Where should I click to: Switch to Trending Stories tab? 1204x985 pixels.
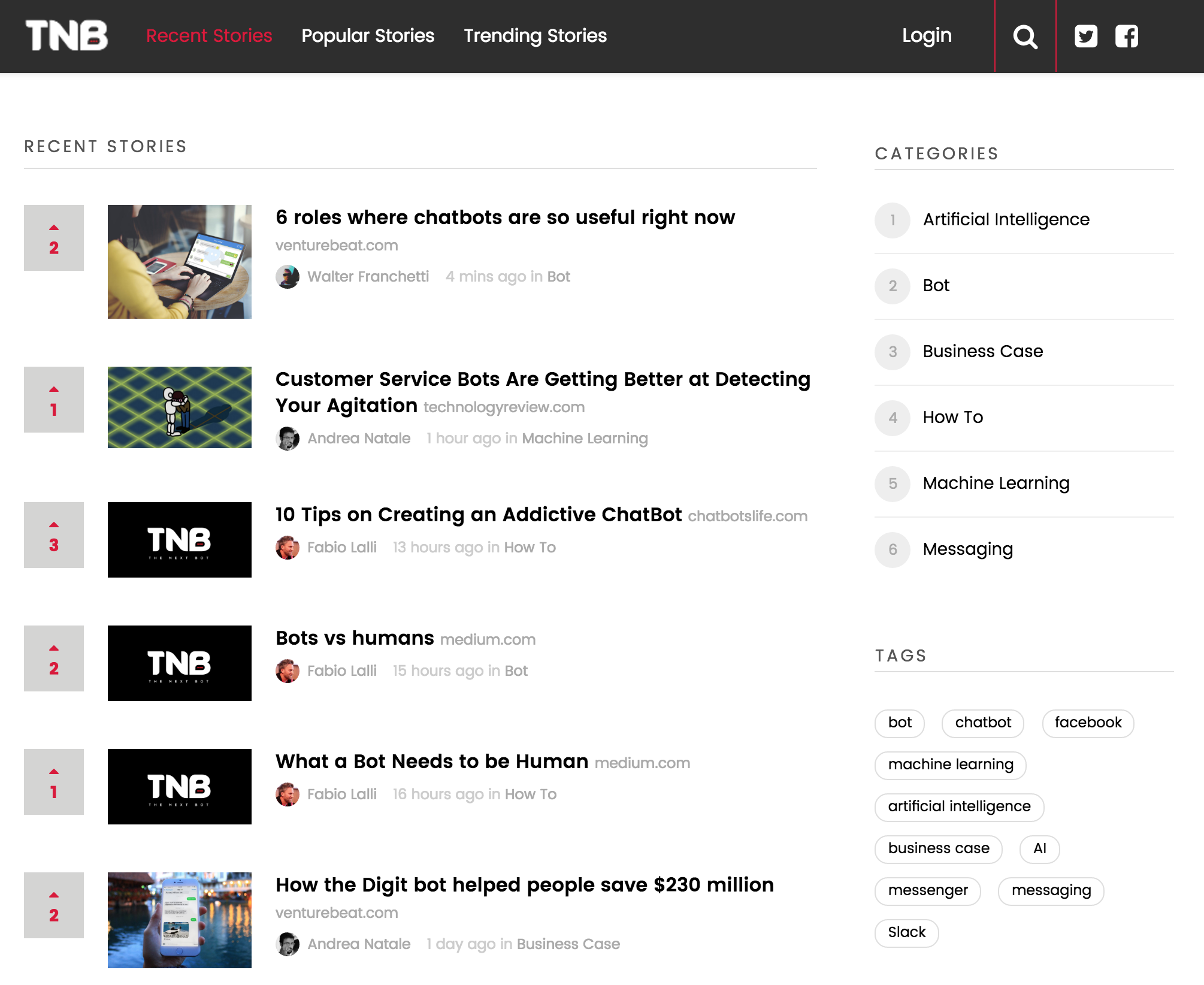coord(535,36)
